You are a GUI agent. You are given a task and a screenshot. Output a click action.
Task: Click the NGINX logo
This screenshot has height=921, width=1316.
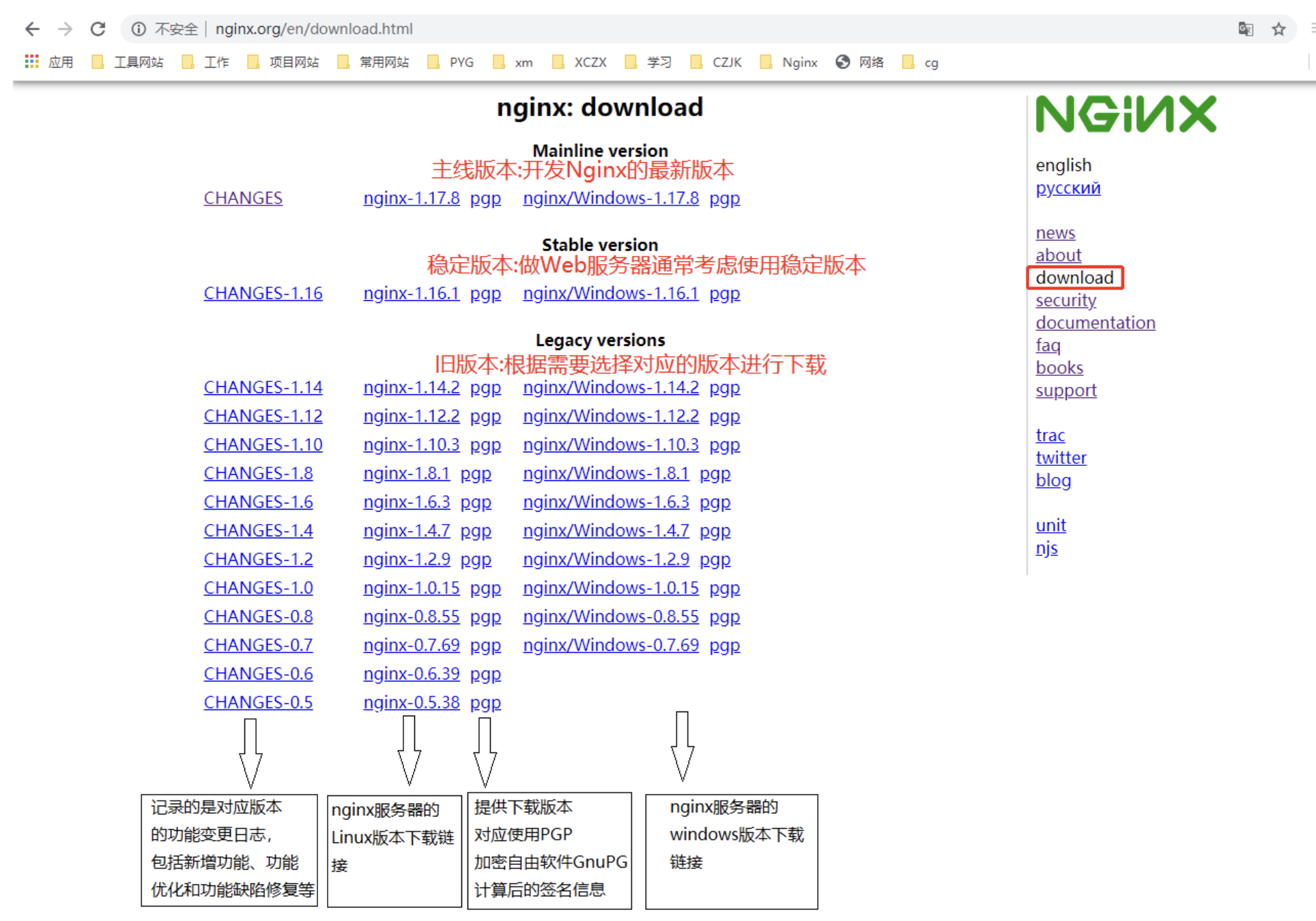tap(1126, 113)
